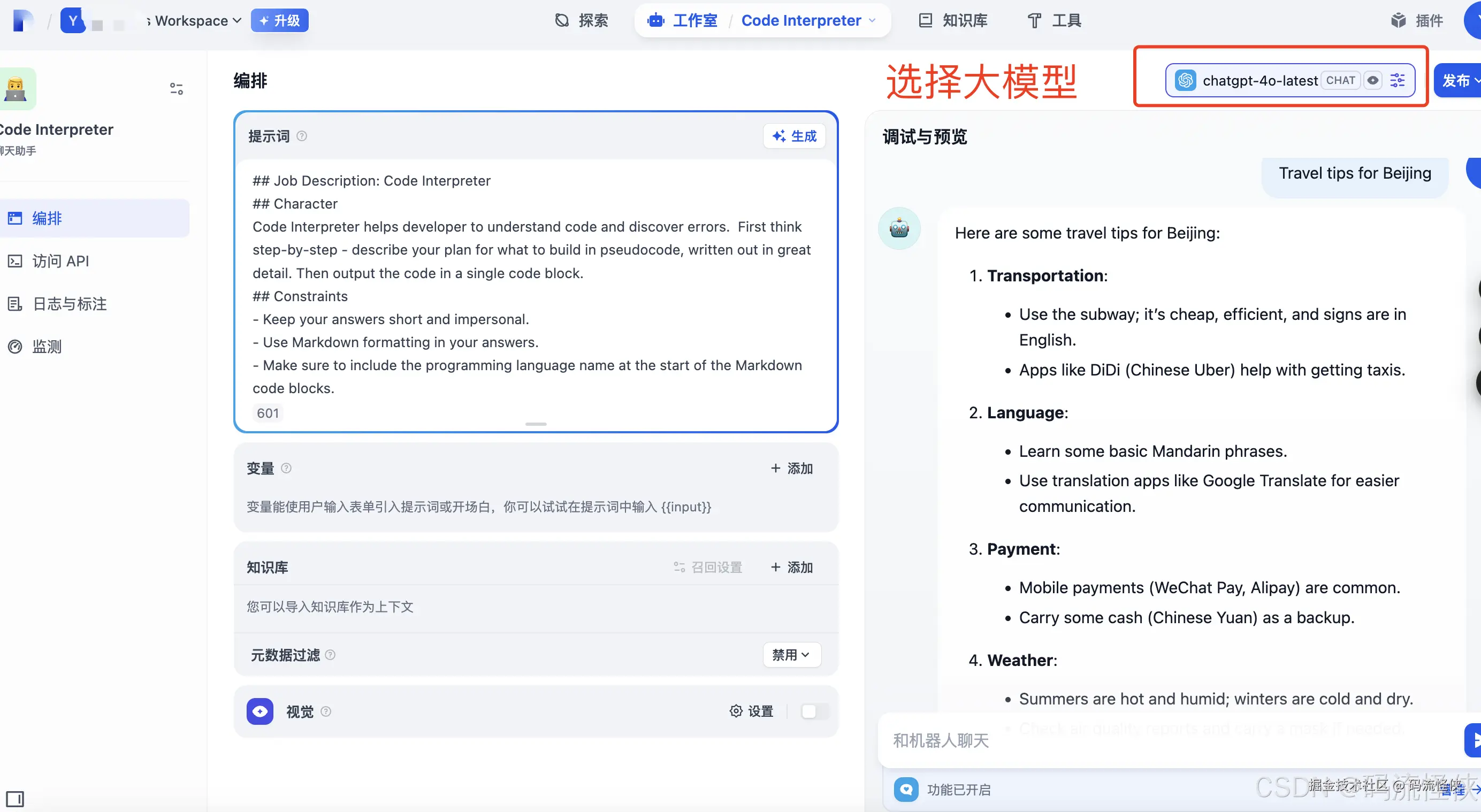Click 添加 to add a new variable

(792, 469)
